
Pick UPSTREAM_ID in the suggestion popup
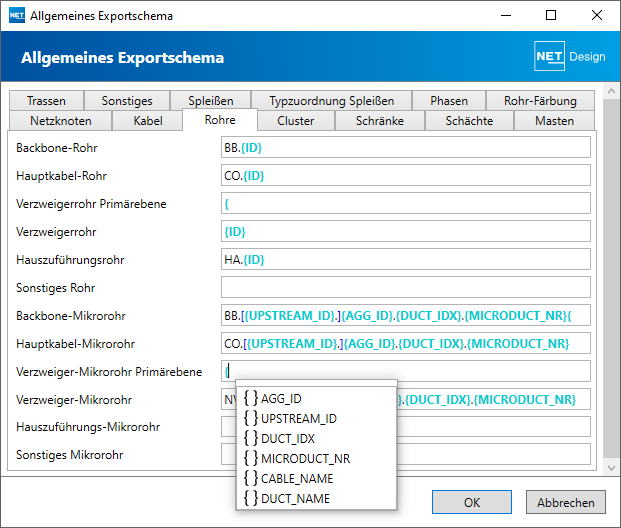pyautogui.click(x=316, y=418)
